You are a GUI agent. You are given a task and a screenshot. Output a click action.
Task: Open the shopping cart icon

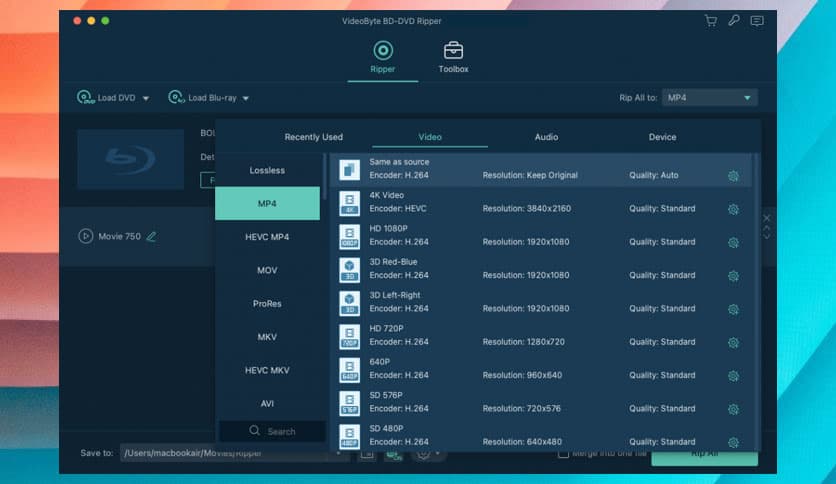711,21
